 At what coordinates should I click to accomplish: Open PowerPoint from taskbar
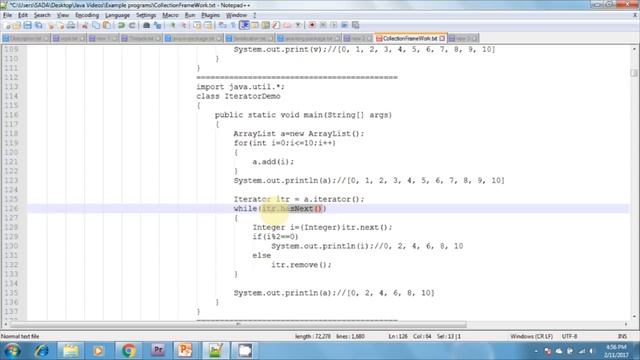184,351
